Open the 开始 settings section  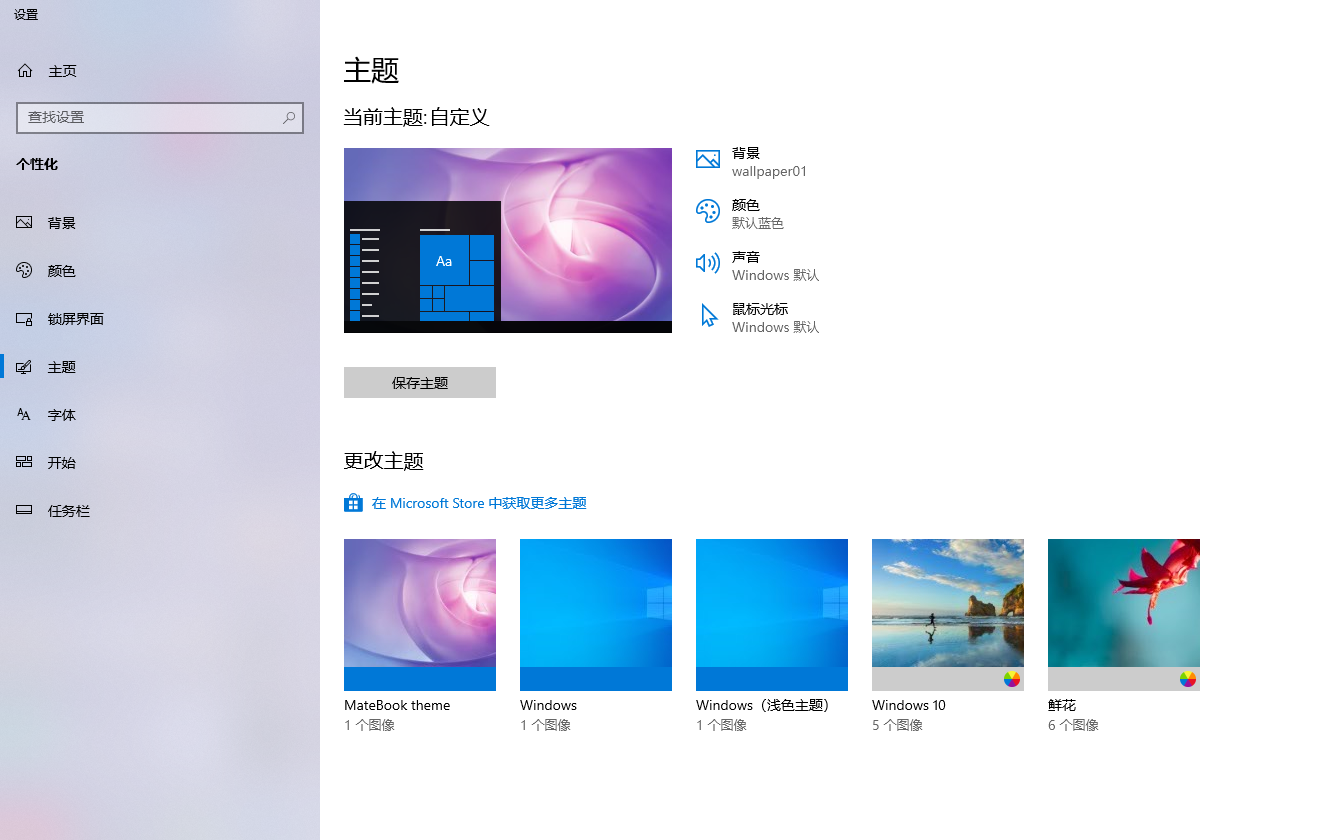(x=160, y=463)
